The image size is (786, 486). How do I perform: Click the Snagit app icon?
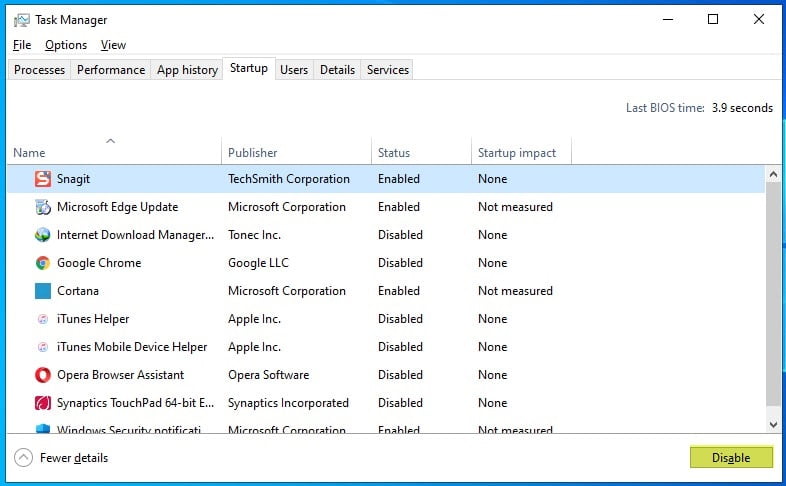click(43, 179)
